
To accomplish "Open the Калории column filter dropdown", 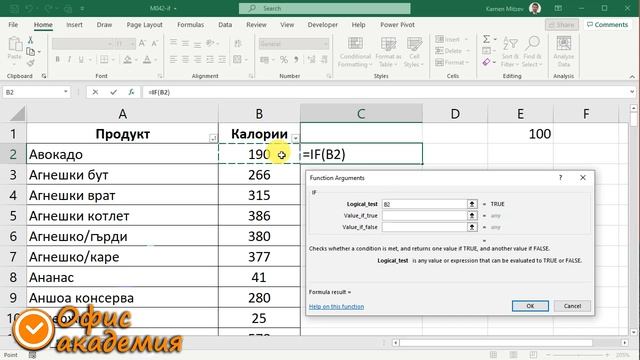I will click(295, 138).
